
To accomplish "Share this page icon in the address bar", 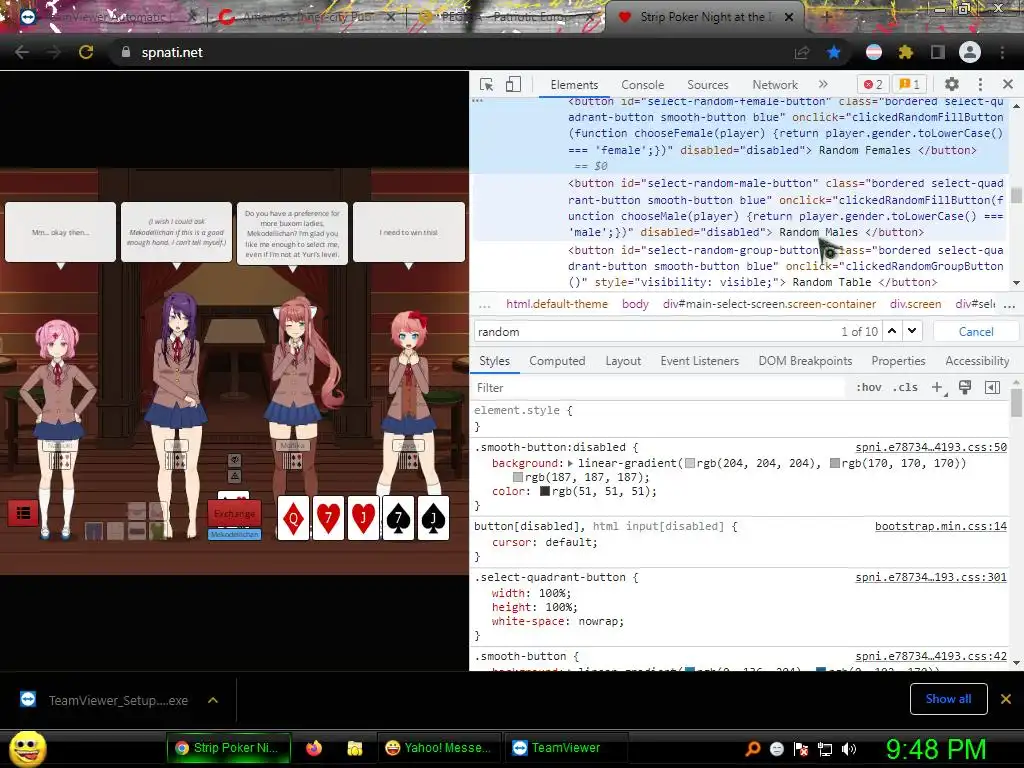I will coord(801,52).
